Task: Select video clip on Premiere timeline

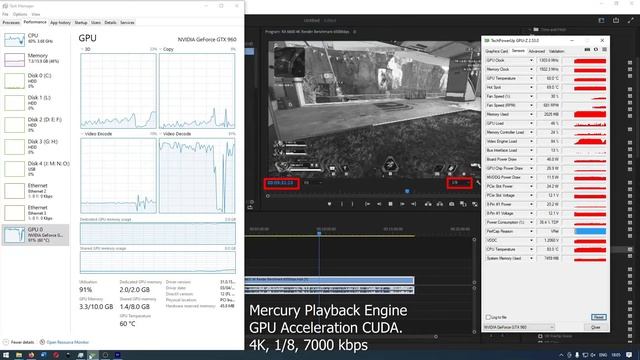Action: click(x=329, y=280)
